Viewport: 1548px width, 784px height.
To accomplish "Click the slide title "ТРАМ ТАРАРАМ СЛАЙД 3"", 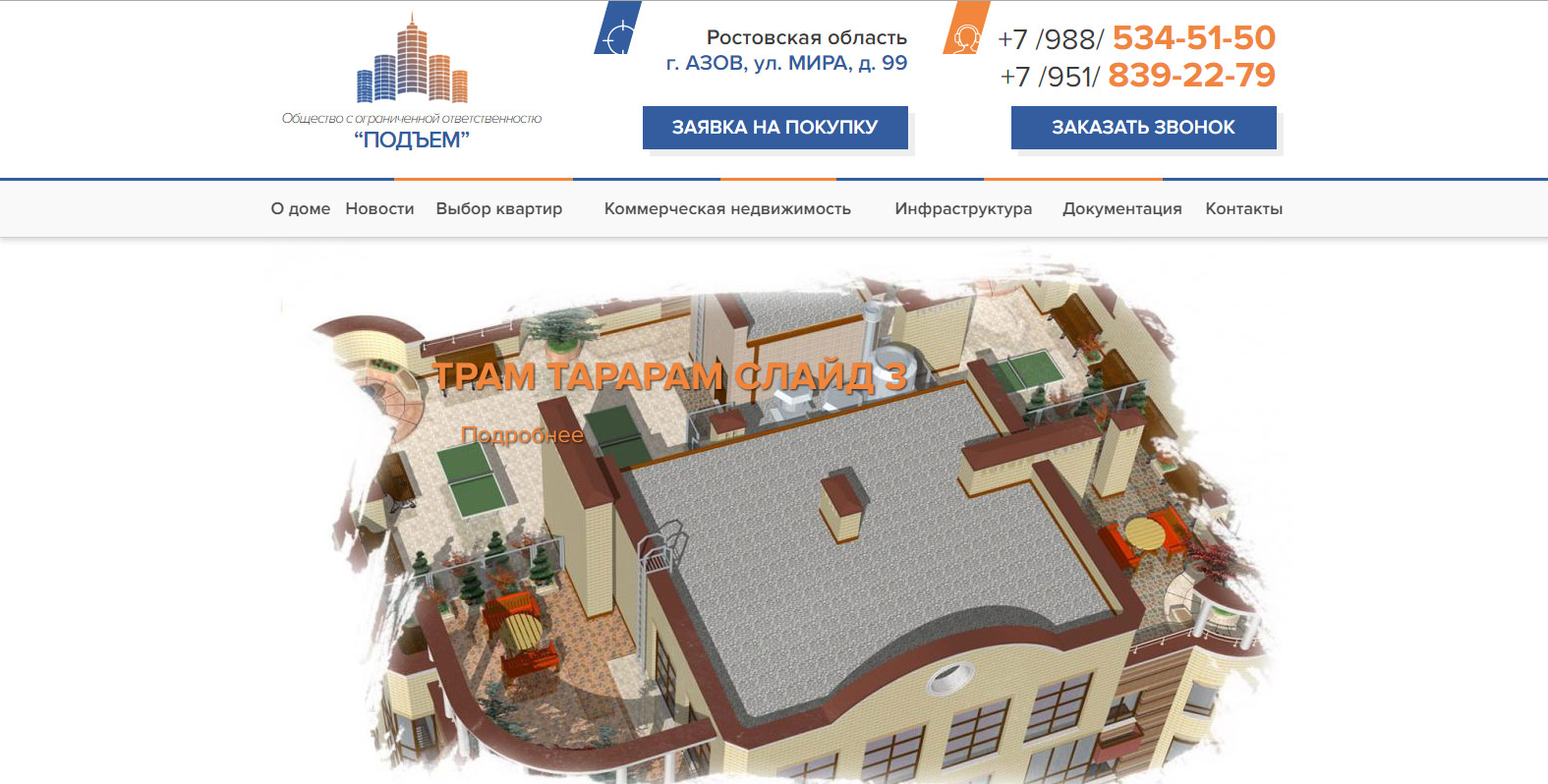I will (x=670, y=376).
